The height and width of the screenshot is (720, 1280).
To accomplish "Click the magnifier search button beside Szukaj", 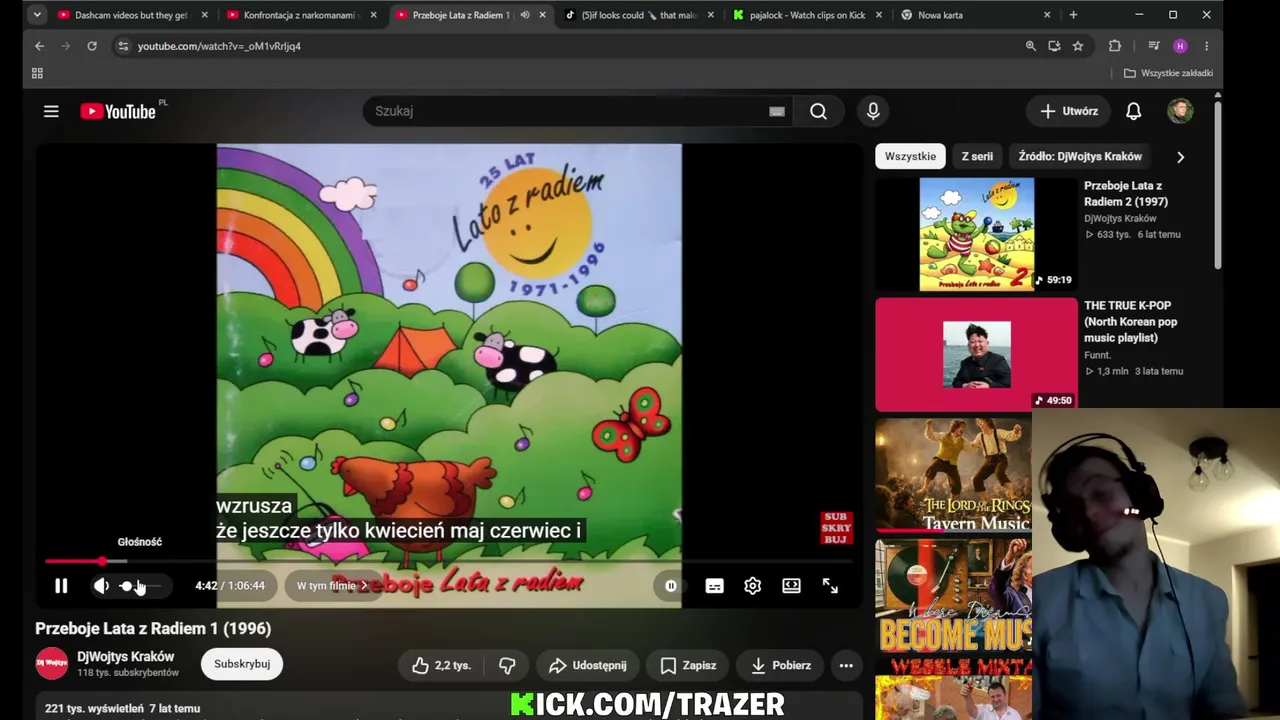I will pyautogui.click(x=818, y=111).
